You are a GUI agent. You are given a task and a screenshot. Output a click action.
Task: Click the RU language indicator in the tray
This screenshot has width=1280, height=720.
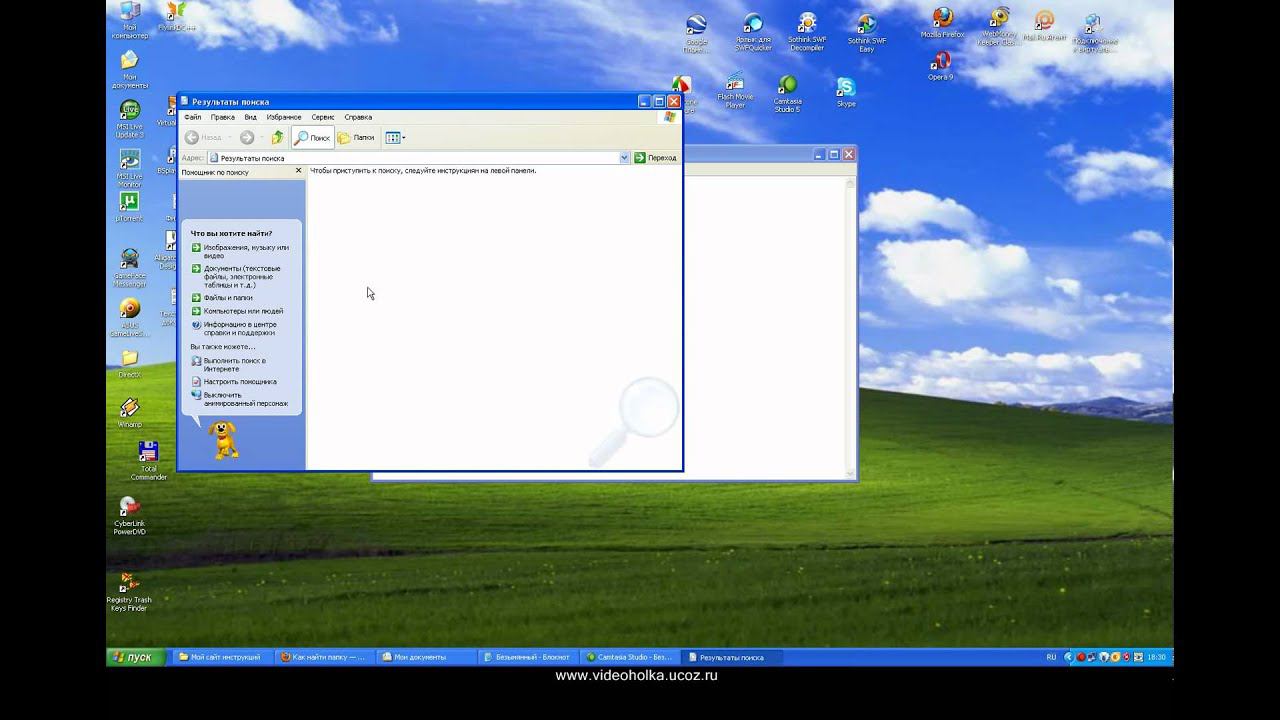pyautogui.click(x=1051, y=657)
